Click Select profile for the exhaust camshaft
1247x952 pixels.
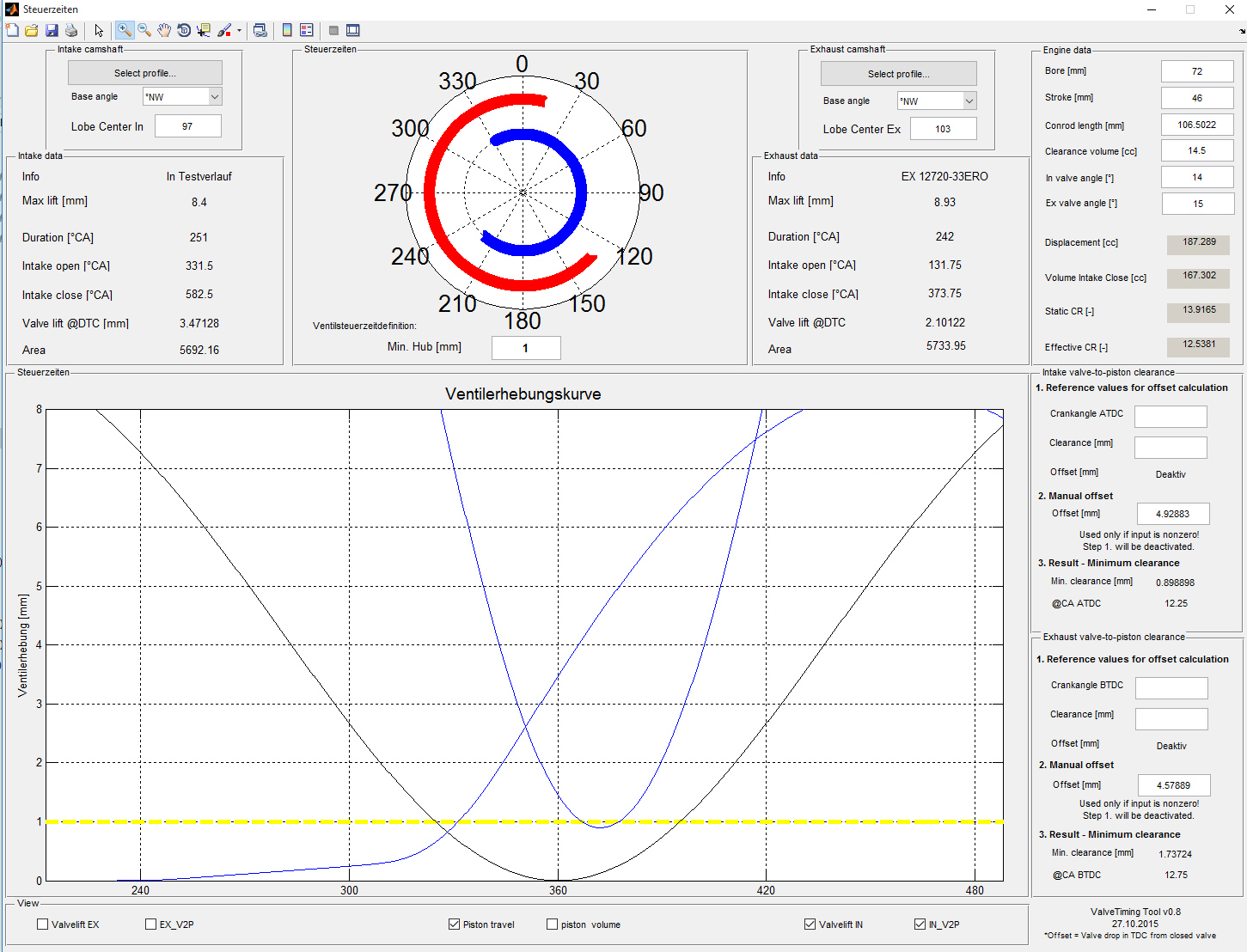(x=898, y=74)
